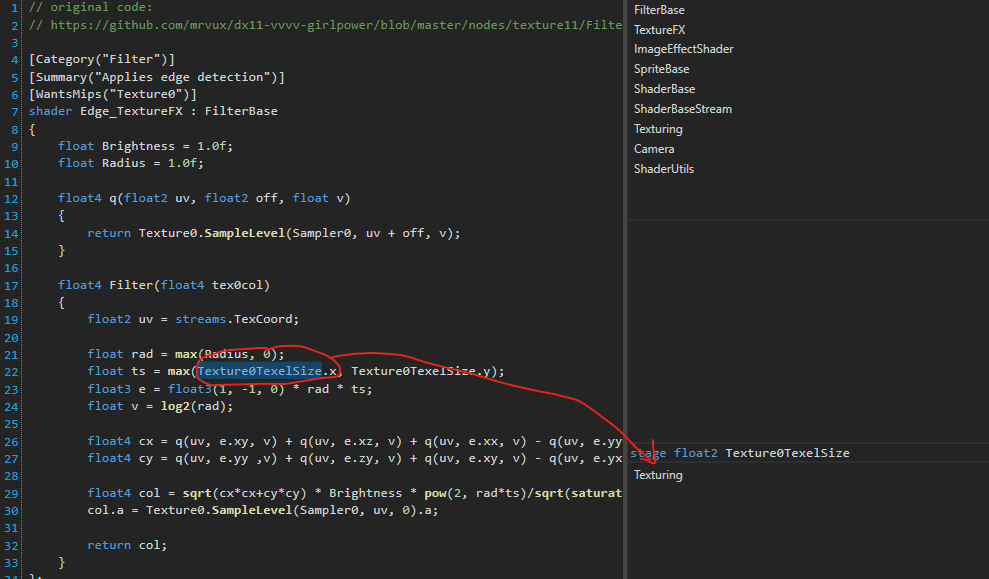The height and width of the screenshot is (579, 989).
Task: Select FilterBase in the inheritance list
Action: pyautogui.click(x=658, y=10)
